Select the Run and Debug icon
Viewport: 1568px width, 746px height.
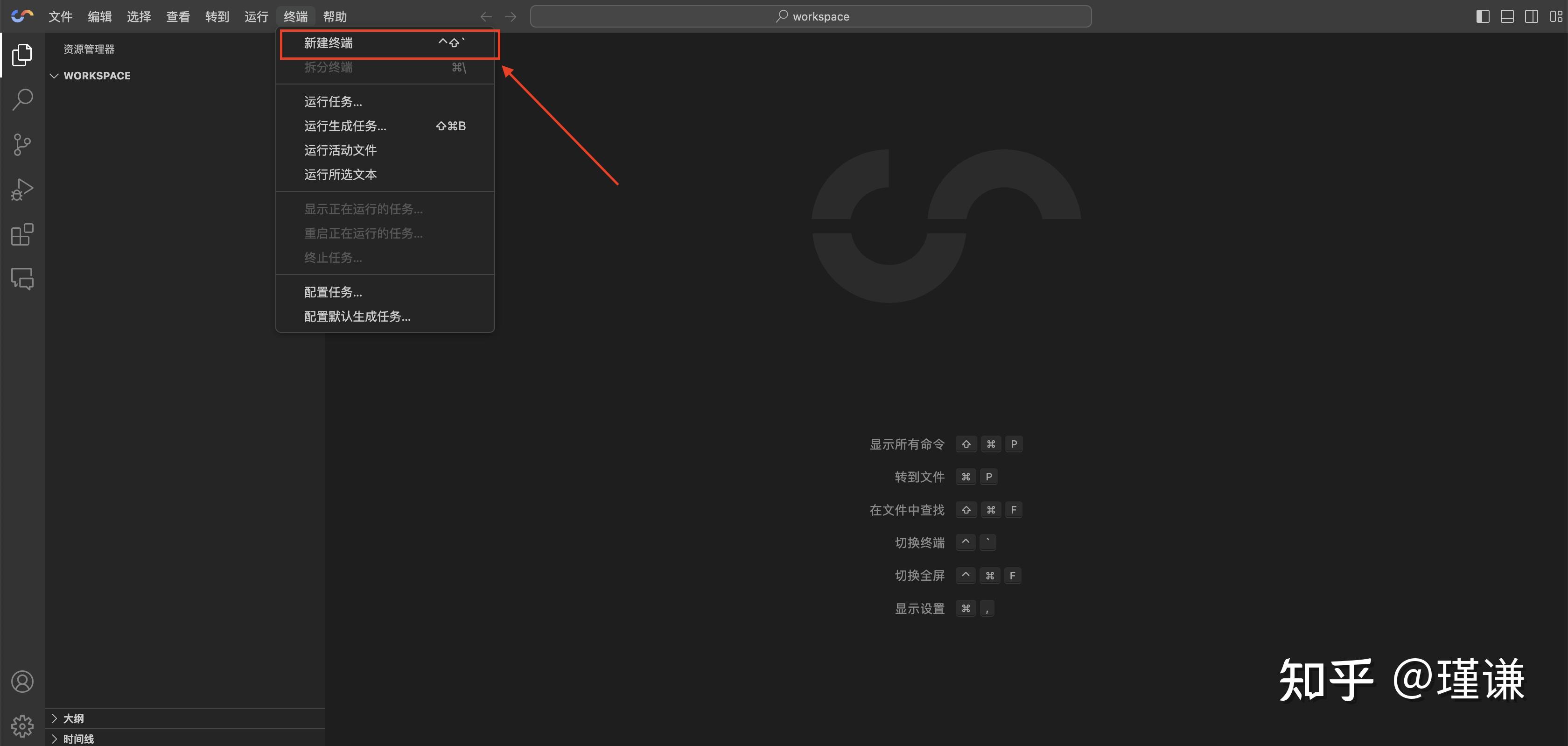(x=22, y=190)
